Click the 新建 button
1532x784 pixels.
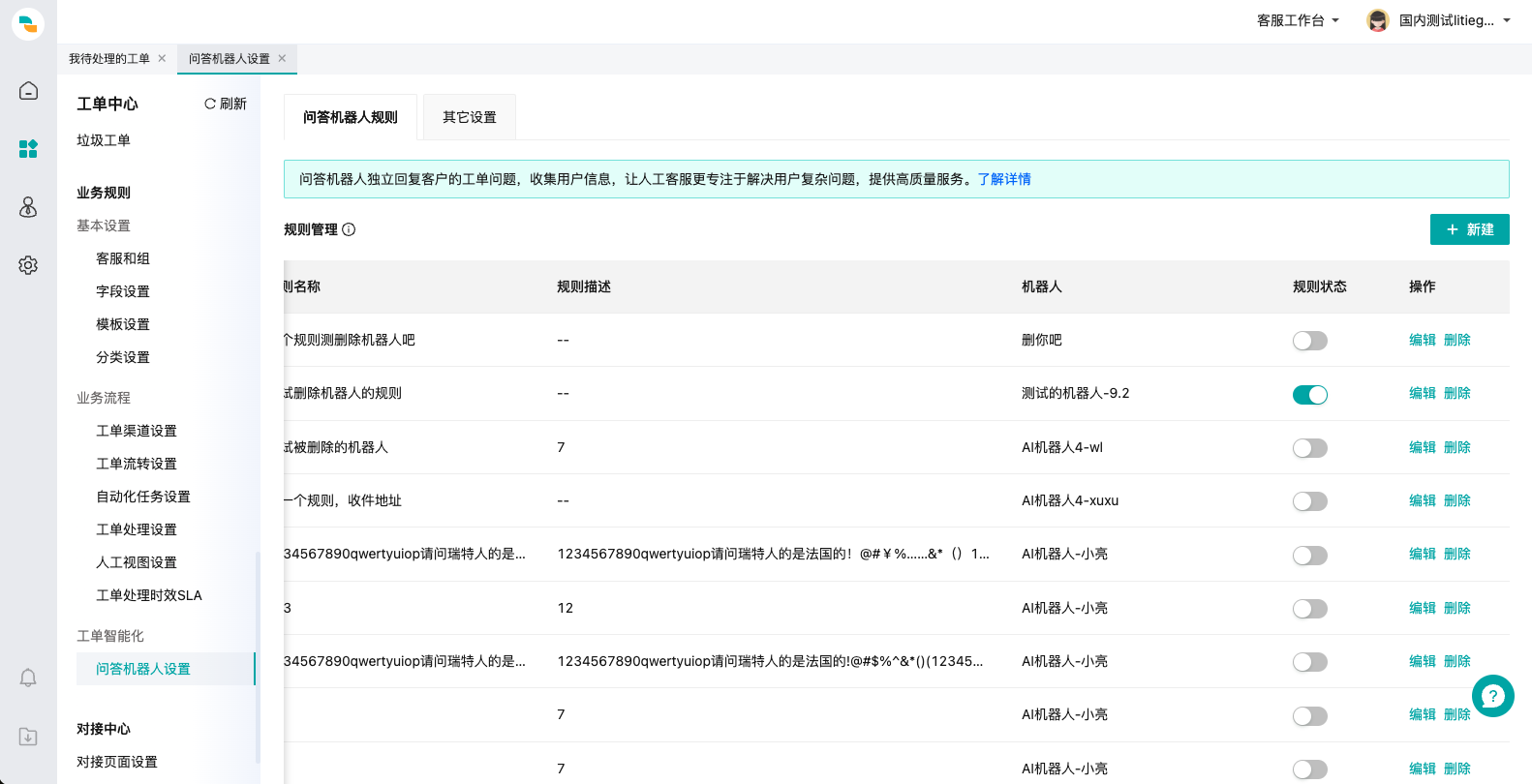(1469, 229)
